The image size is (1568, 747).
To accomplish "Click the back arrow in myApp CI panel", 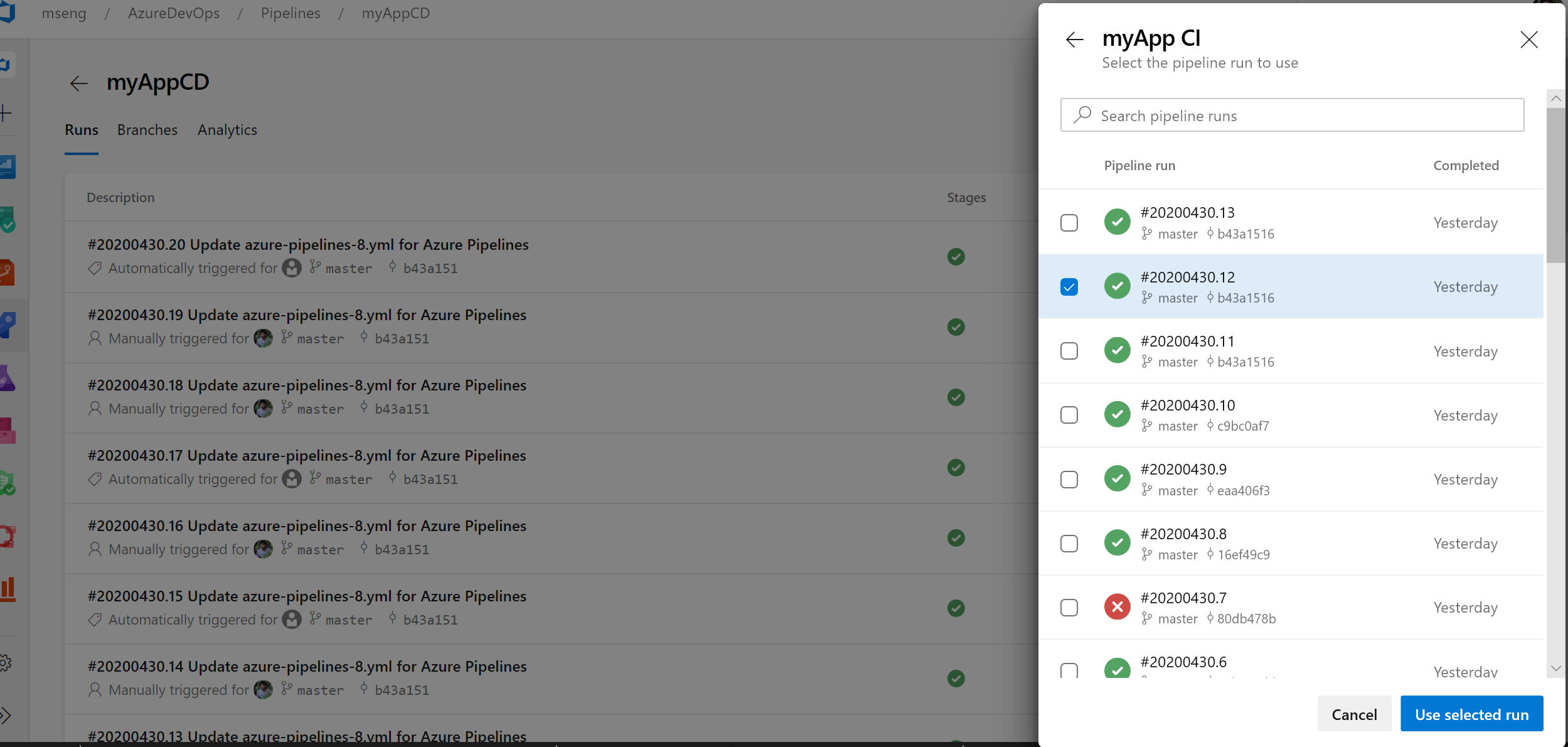I will [1074, 39].
